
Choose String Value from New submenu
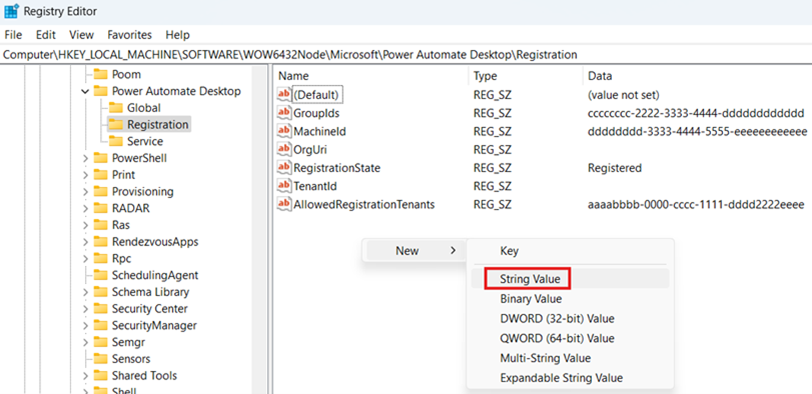tap(530, 279)
